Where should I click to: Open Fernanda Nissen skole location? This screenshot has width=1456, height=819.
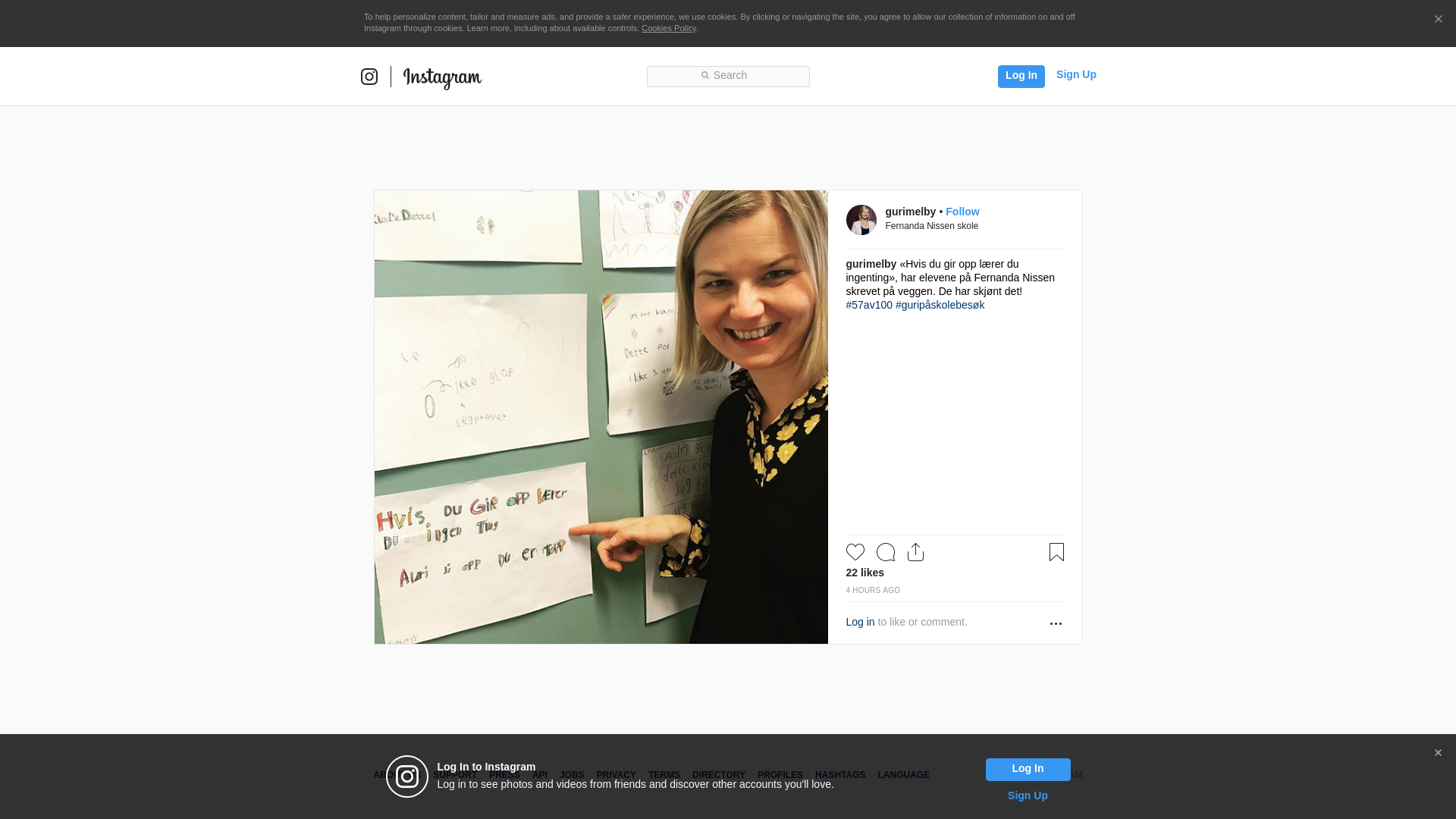tap(932, 226)
